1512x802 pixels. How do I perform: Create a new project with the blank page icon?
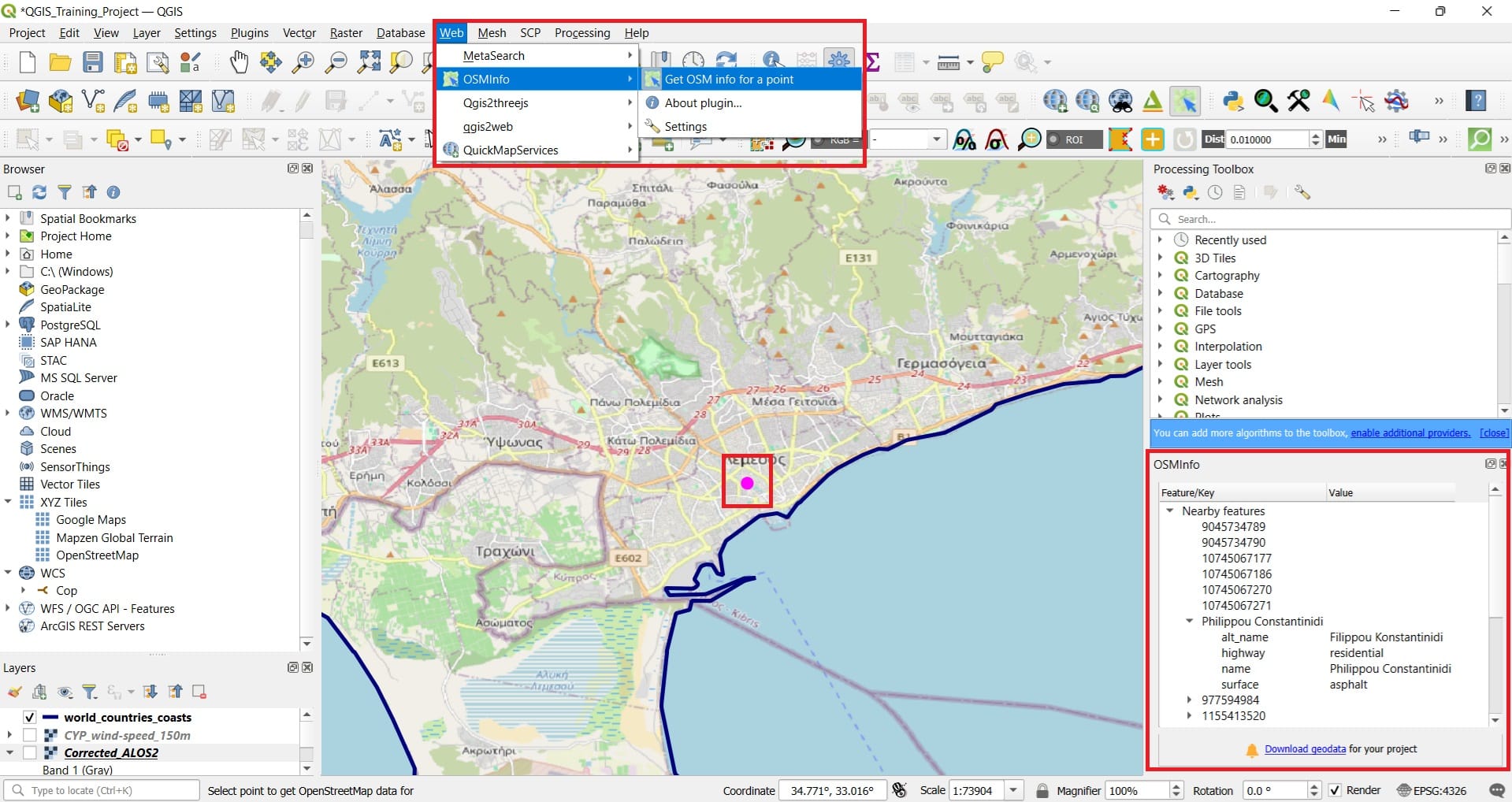(x=27, y=61)
